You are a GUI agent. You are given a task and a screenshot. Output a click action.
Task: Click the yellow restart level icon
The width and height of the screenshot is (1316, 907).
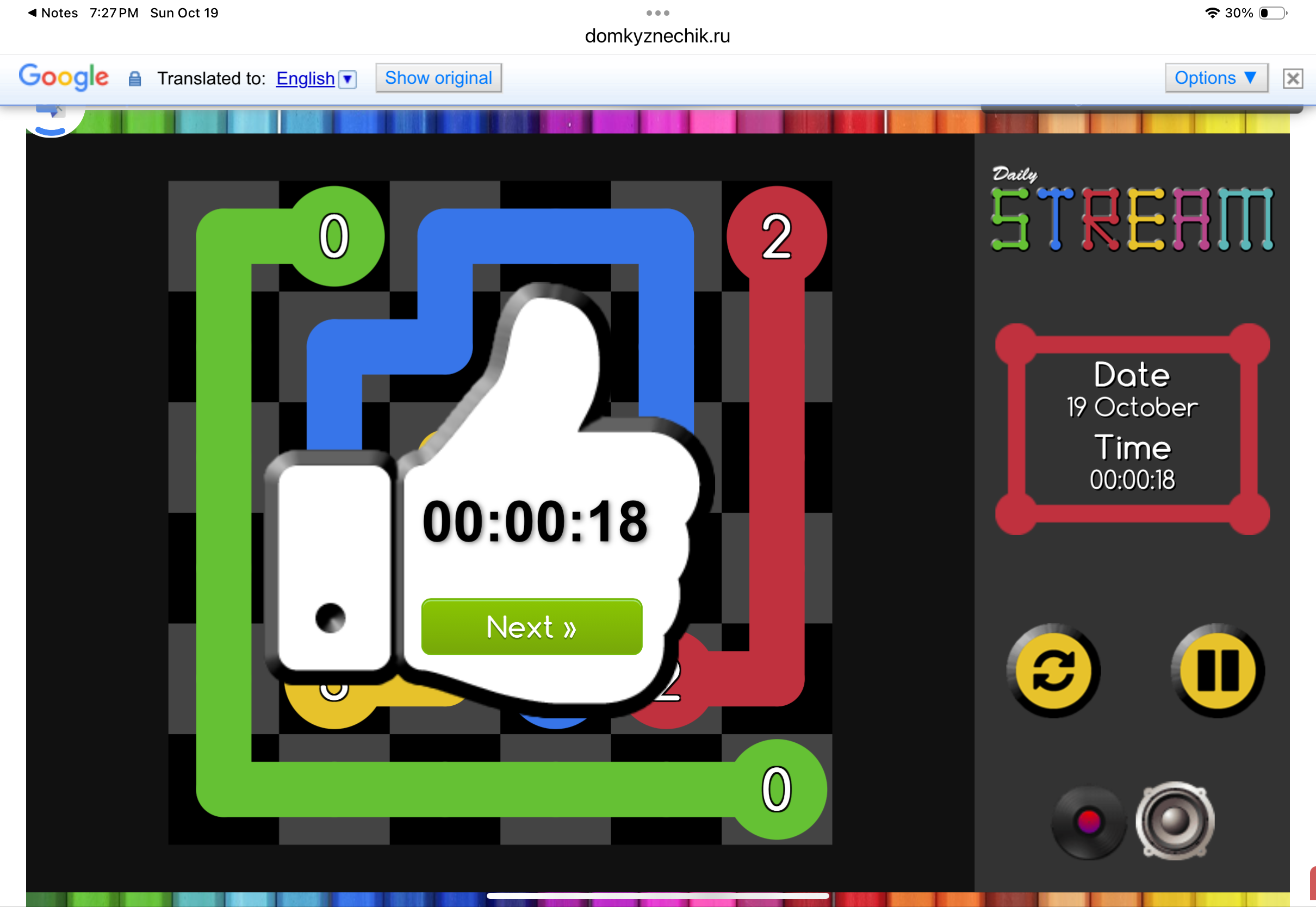tap(1053, 670)
